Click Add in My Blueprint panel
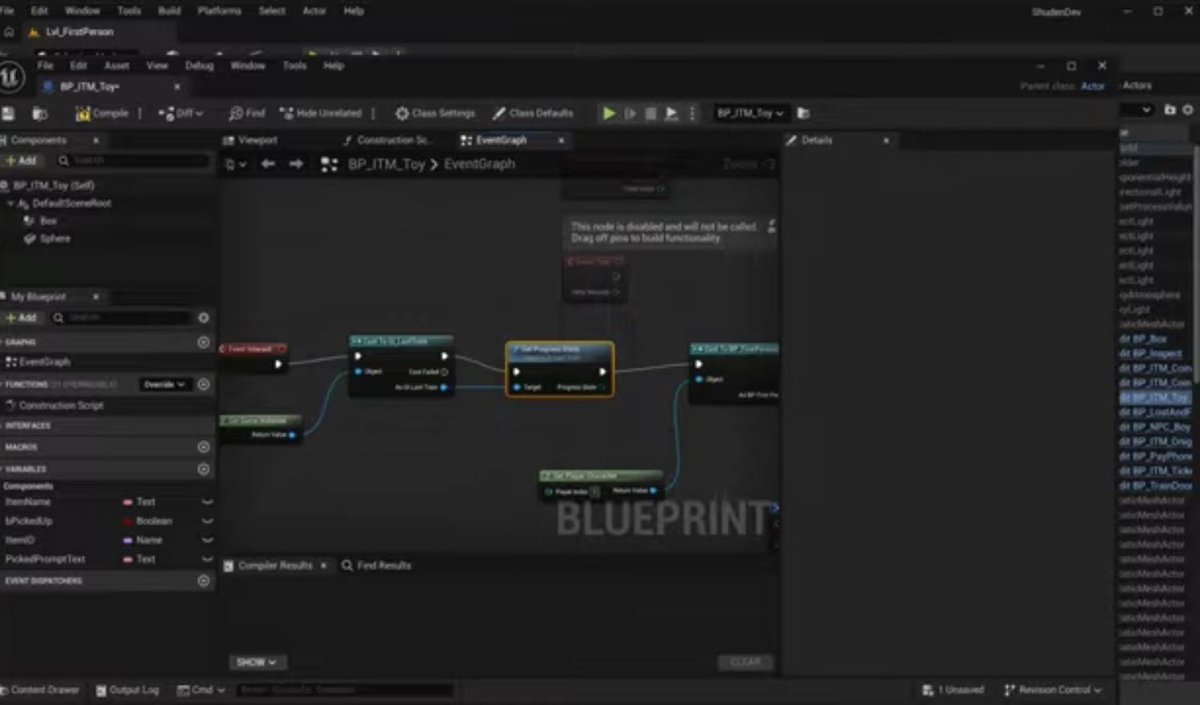 (21, 318)
